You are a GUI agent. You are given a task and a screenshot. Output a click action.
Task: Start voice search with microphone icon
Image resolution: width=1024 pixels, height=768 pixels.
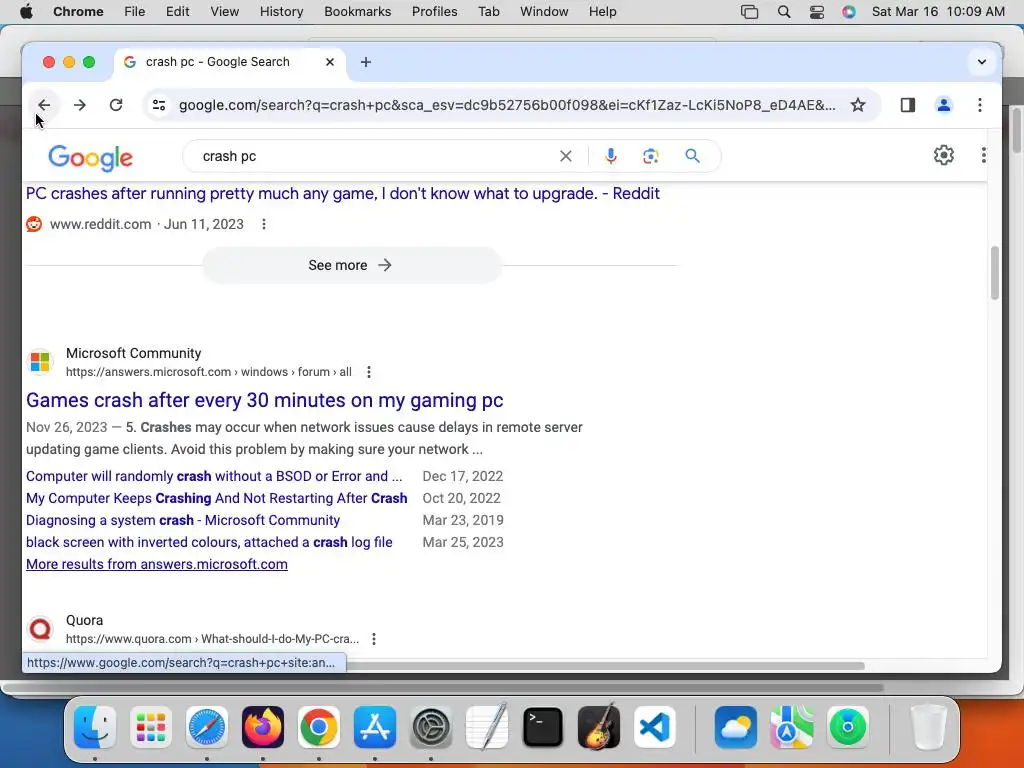(611, 156)
